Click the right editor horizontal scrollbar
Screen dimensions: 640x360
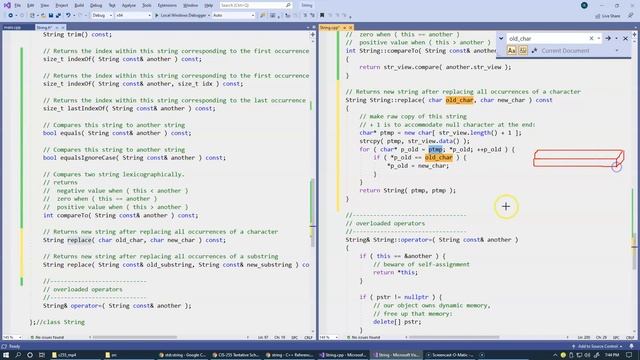point(453,337)
